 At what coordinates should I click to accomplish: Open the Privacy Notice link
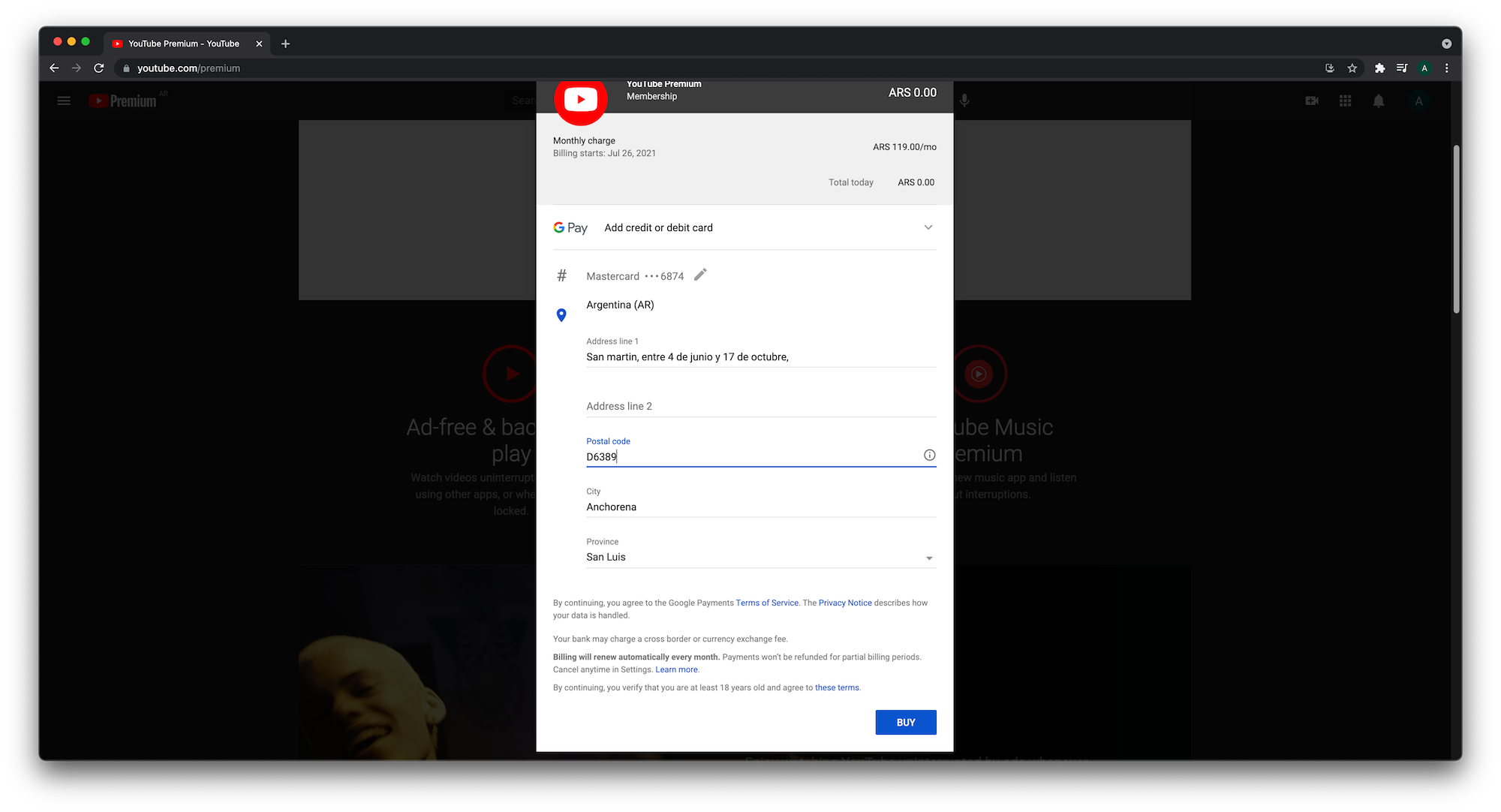click(844, 603)
